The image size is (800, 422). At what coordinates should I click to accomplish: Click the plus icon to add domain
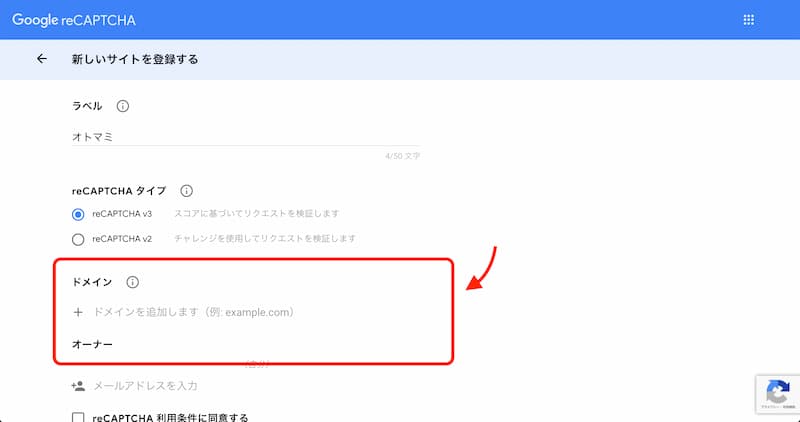pos(78,312)
